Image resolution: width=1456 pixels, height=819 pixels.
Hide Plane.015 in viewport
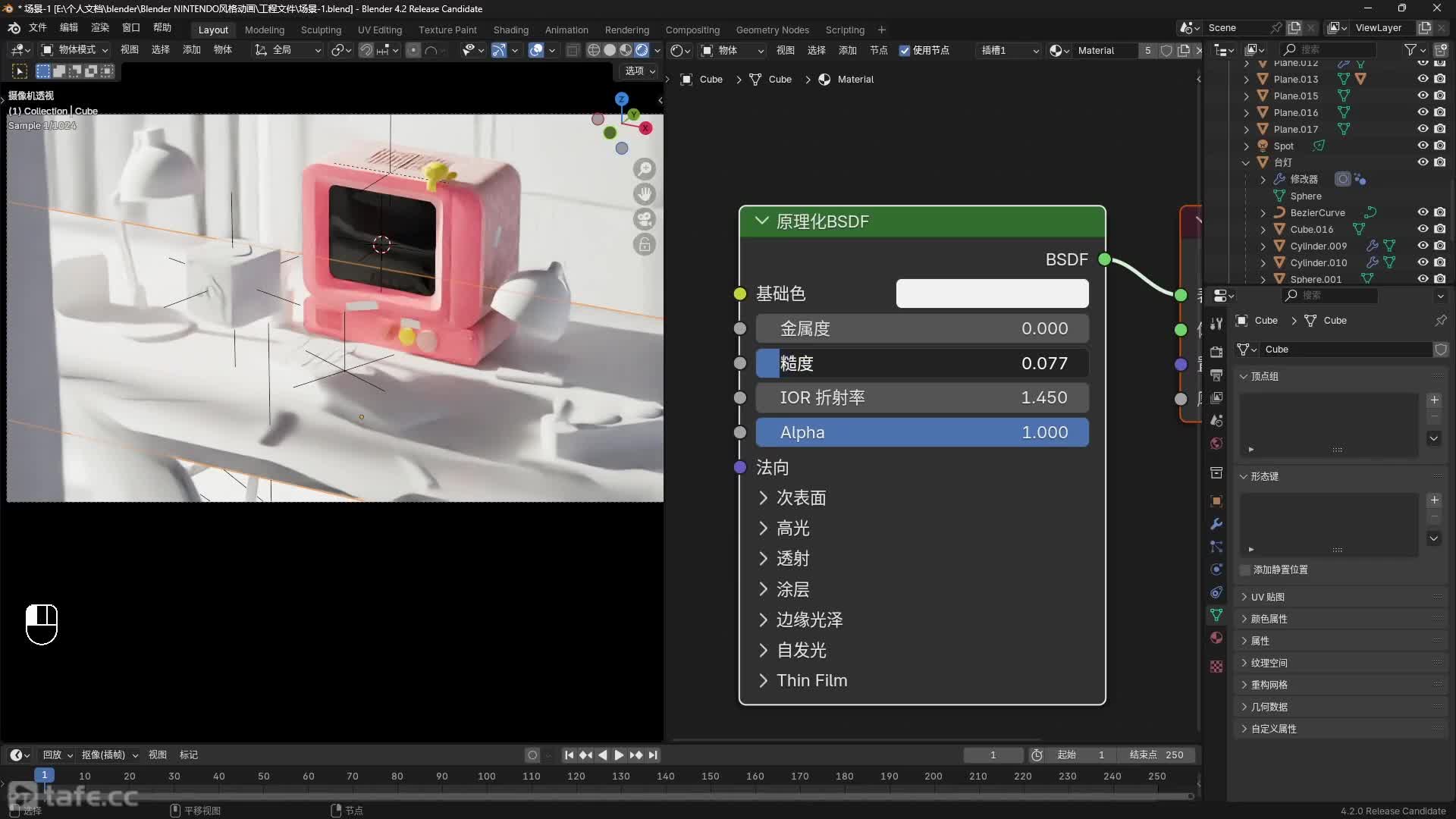point(1423,96)
